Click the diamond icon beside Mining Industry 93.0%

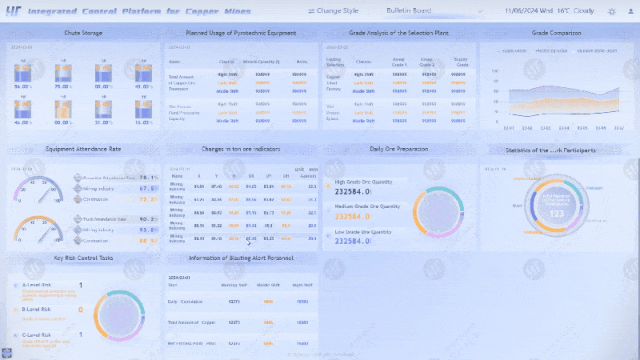(78, 230)
